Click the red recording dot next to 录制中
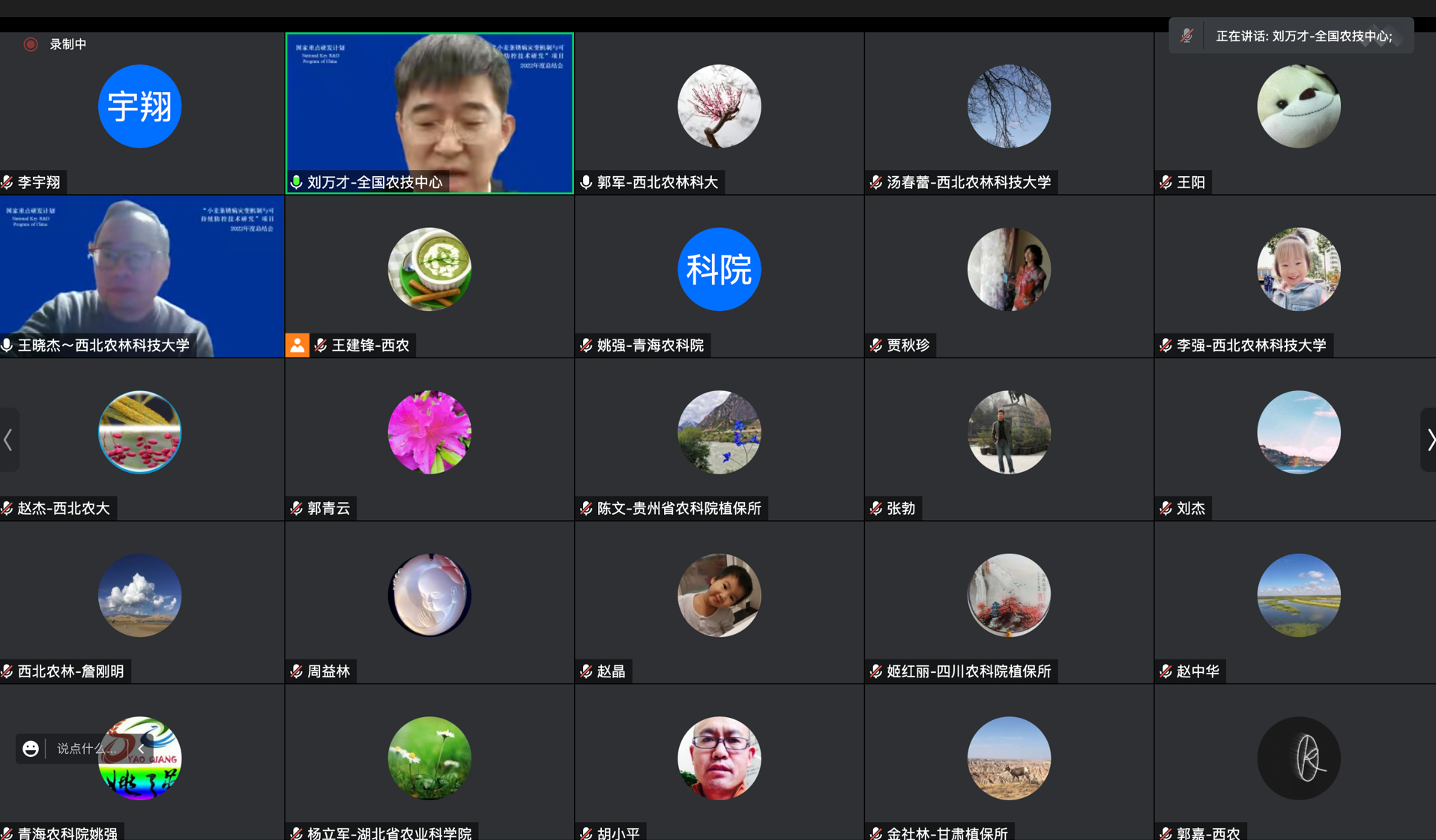The height and width of the screenshot is (840, 1436). 31,44
